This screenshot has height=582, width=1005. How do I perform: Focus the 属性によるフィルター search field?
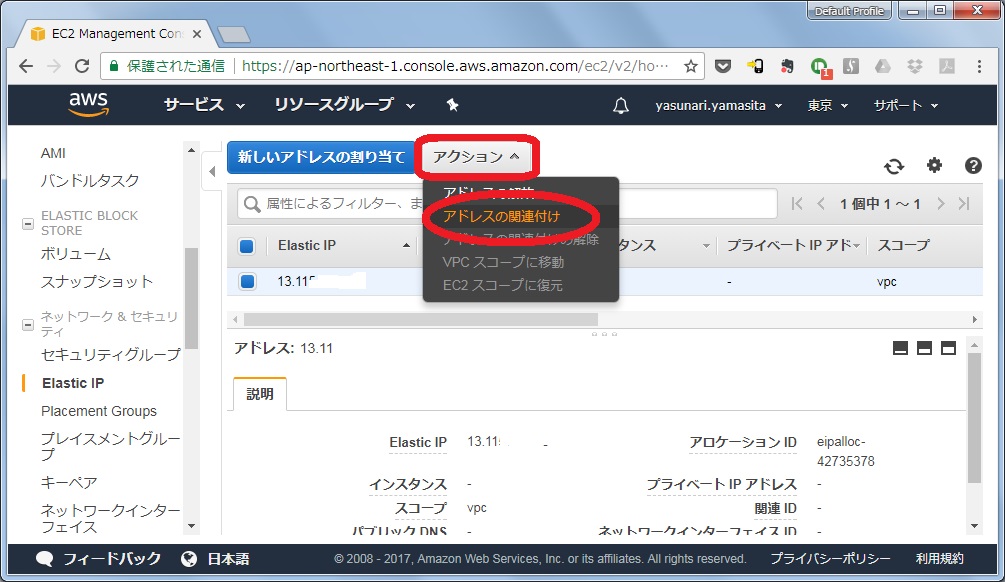507,204
